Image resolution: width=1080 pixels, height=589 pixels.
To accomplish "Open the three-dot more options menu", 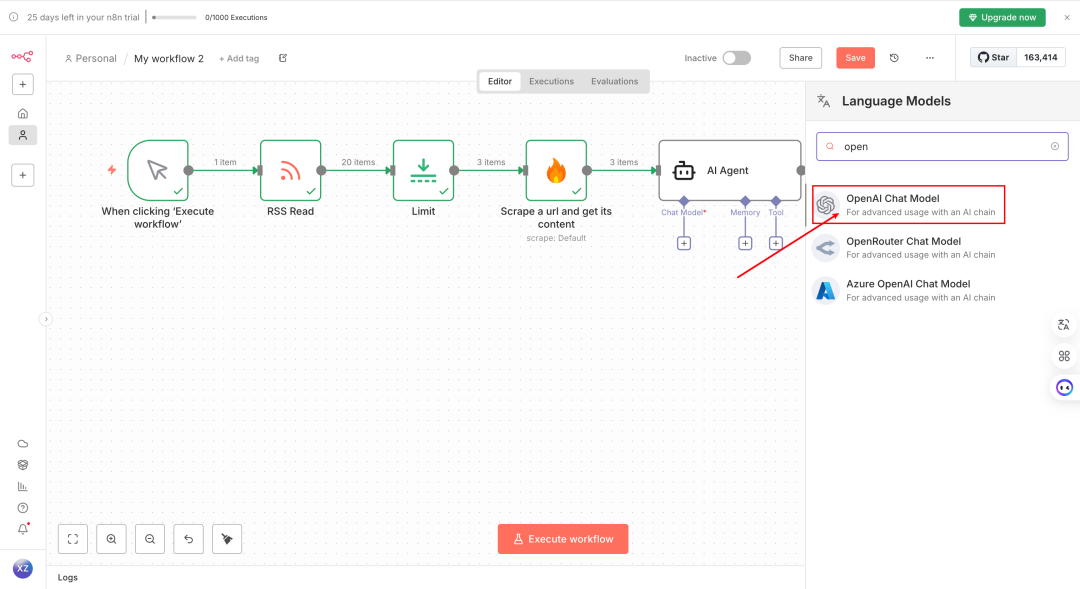I will (x=930, y=58).
